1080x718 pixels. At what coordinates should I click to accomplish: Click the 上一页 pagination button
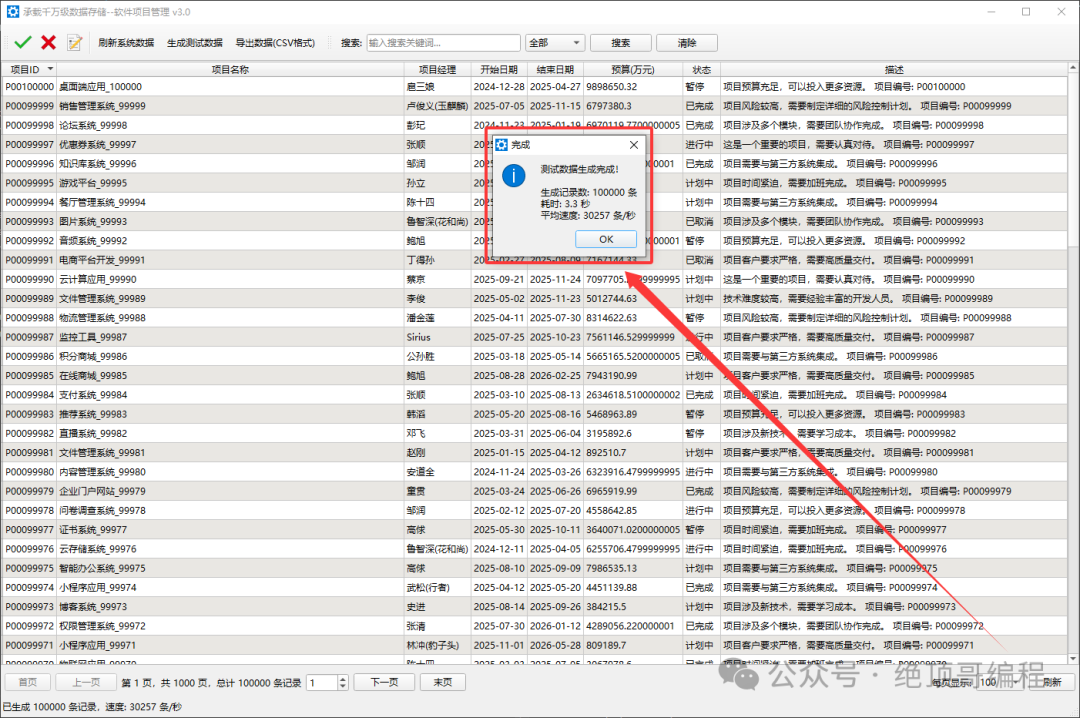click(x=86, y=682)
